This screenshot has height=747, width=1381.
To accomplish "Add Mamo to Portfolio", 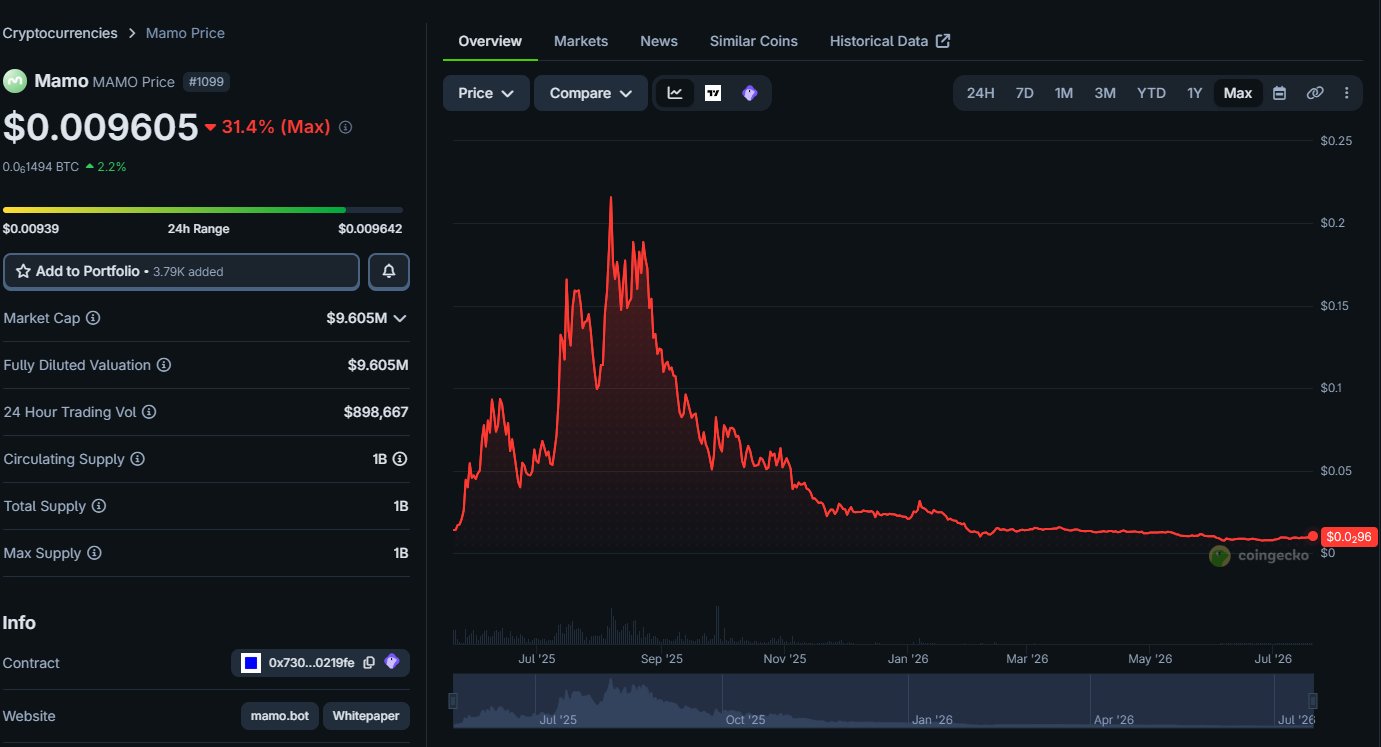I will point(181,271).
